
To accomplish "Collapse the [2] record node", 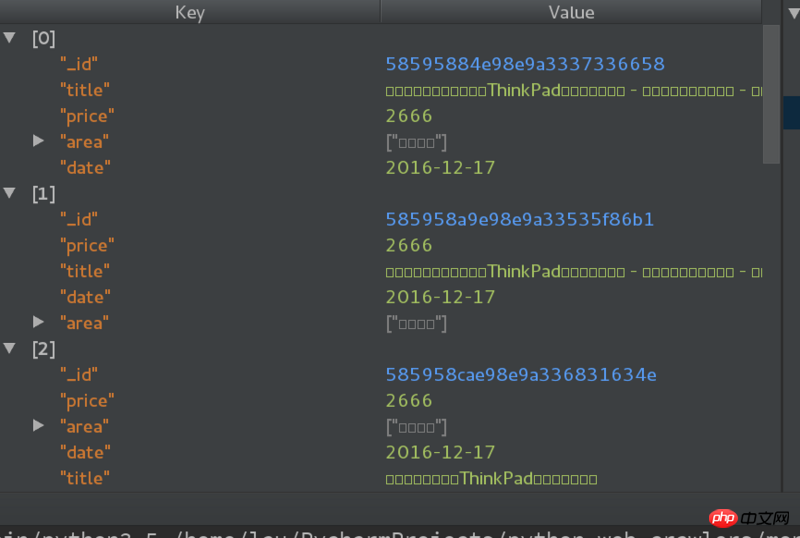I will 9,349.
